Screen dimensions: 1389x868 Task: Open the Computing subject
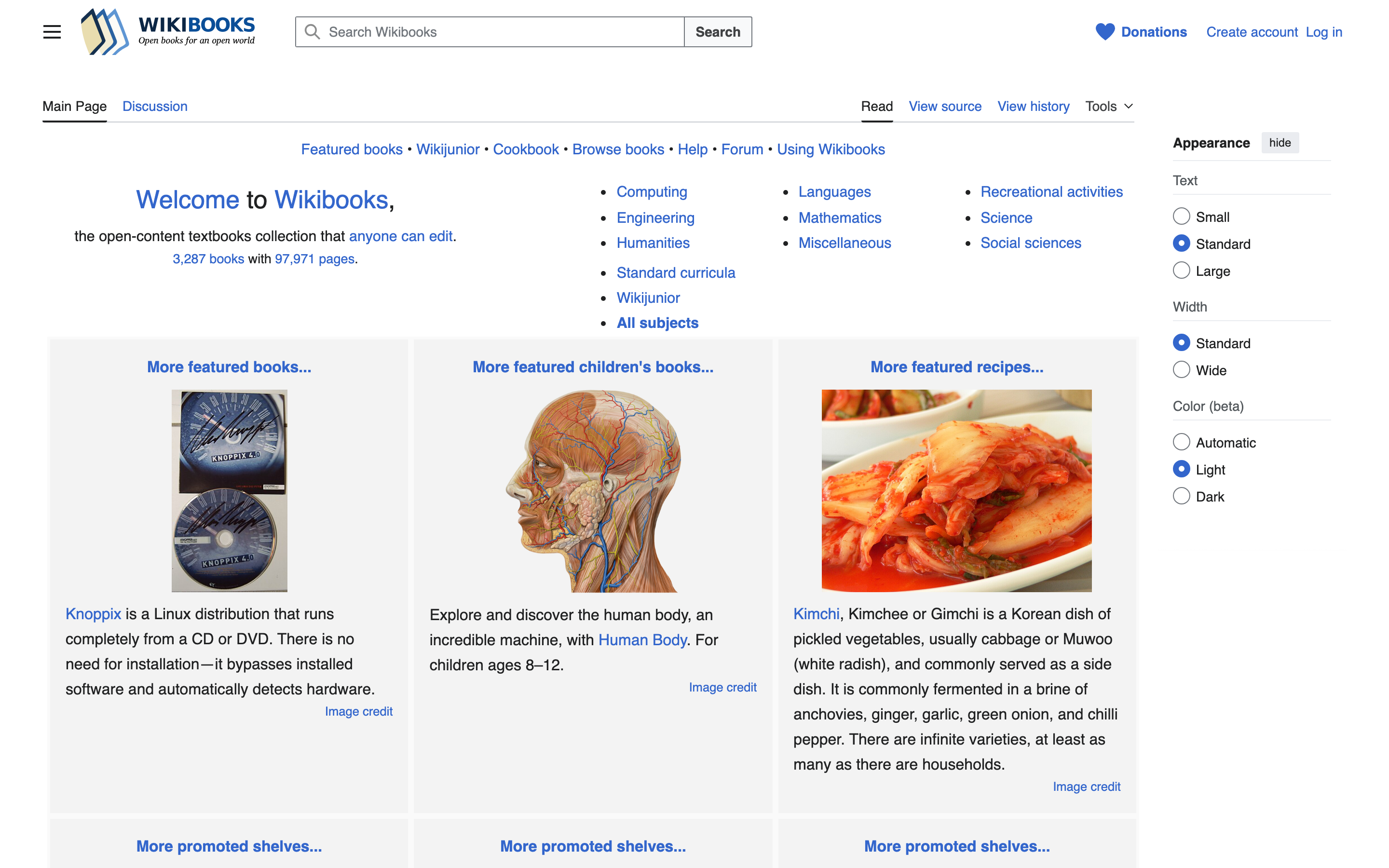[x=652, y=192]
